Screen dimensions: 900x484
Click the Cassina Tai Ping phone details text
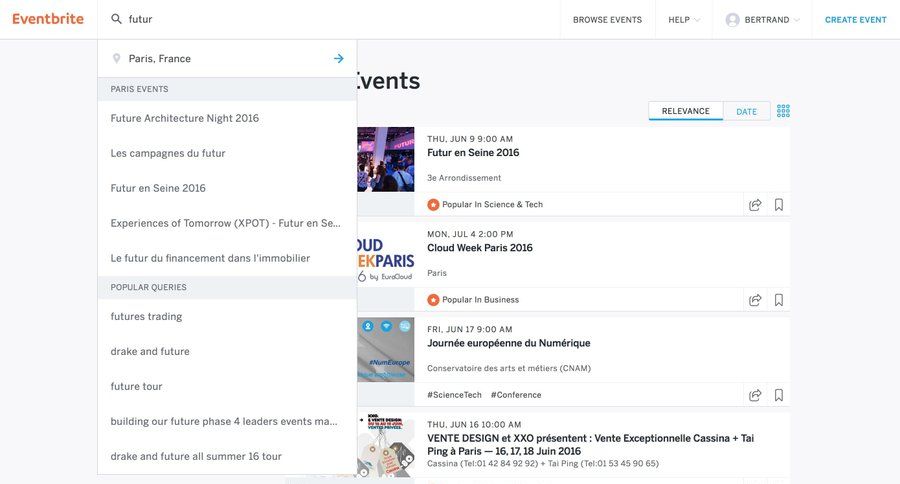click(543, 463)
